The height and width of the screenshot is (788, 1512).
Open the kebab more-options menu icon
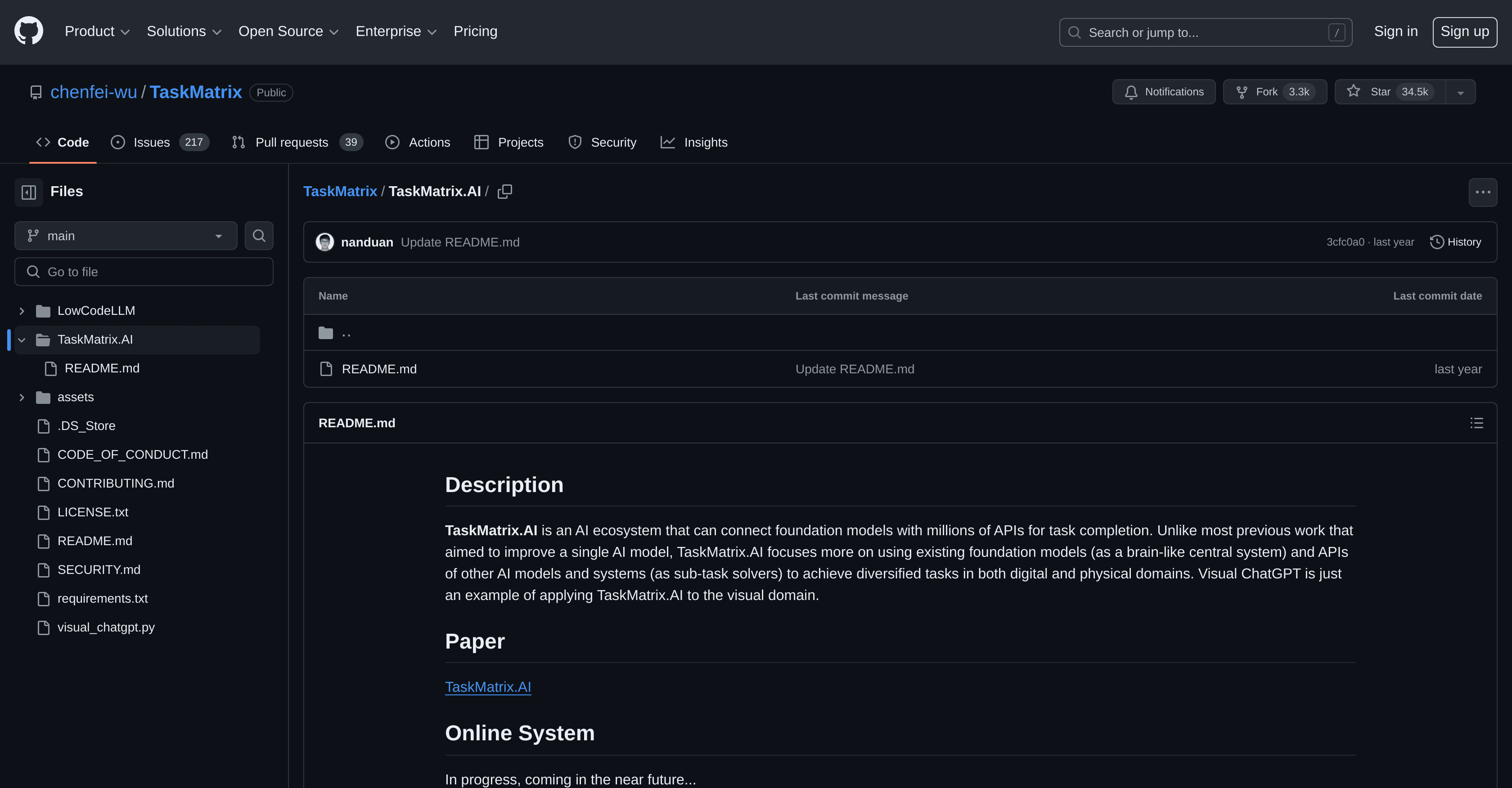pyautogui.click(x=1483, y=192)
